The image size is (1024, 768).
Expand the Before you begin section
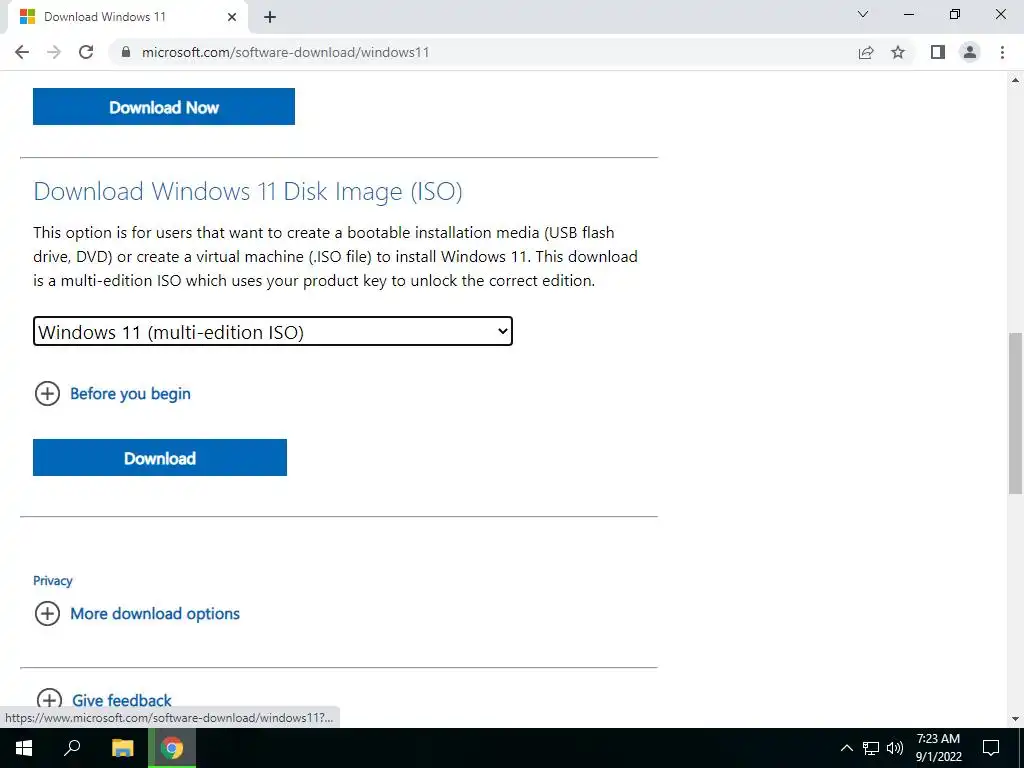coord(112,394)
